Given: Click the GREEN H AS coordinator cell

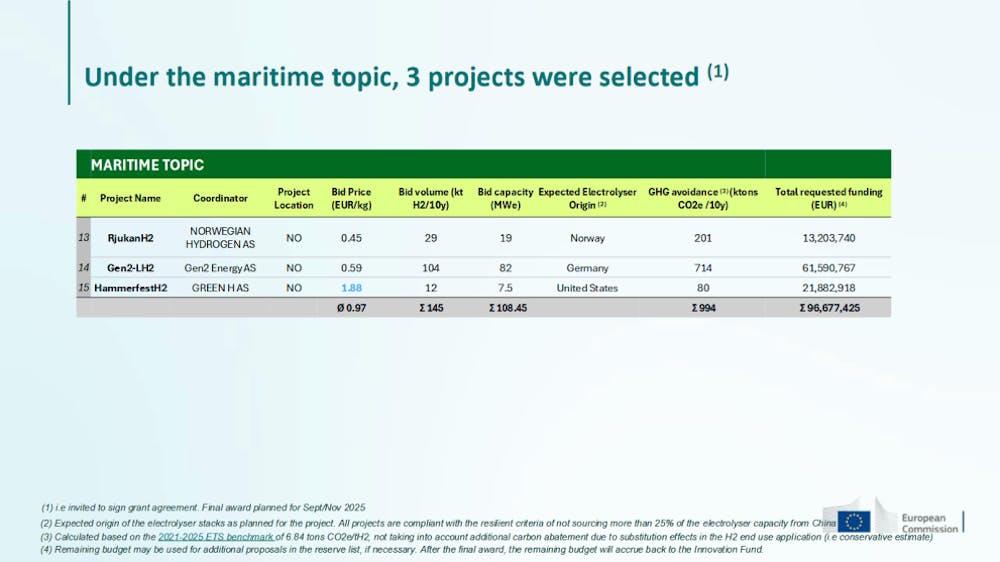Looking at the screenshot, I should 220,288.
